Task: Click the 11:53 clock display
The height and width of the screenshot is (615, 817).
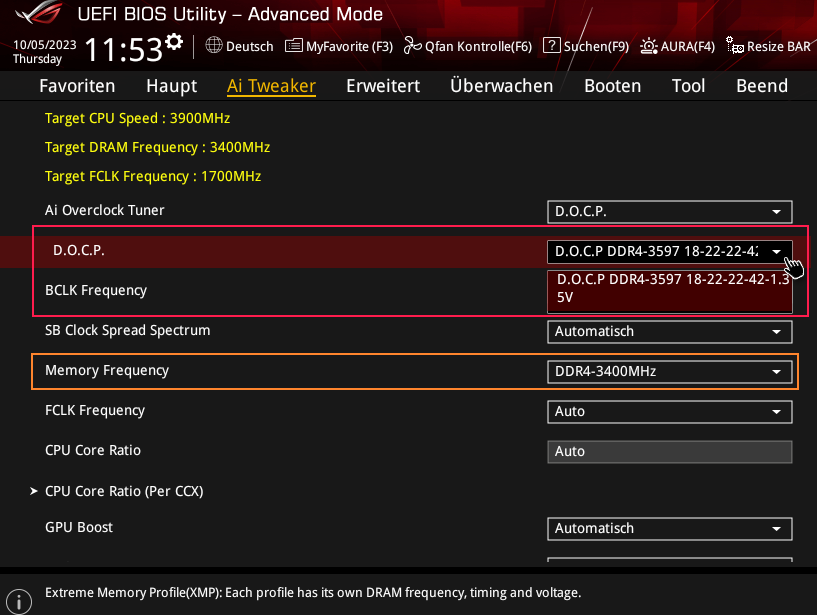Action: 123,50
